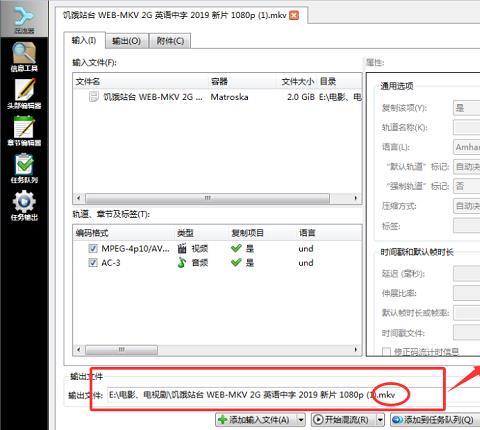Image resolution: width=480 pixels, height=430 pixels.
Task: Click 开始混流(R) button
Action: (343, 420)
